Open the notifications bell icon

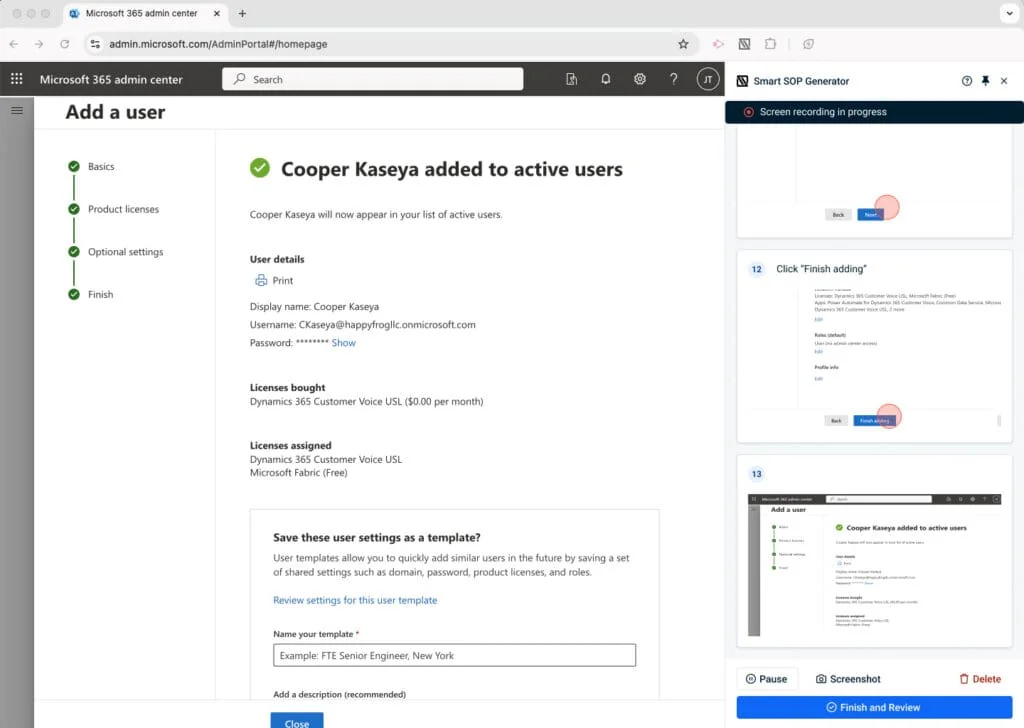605,79
